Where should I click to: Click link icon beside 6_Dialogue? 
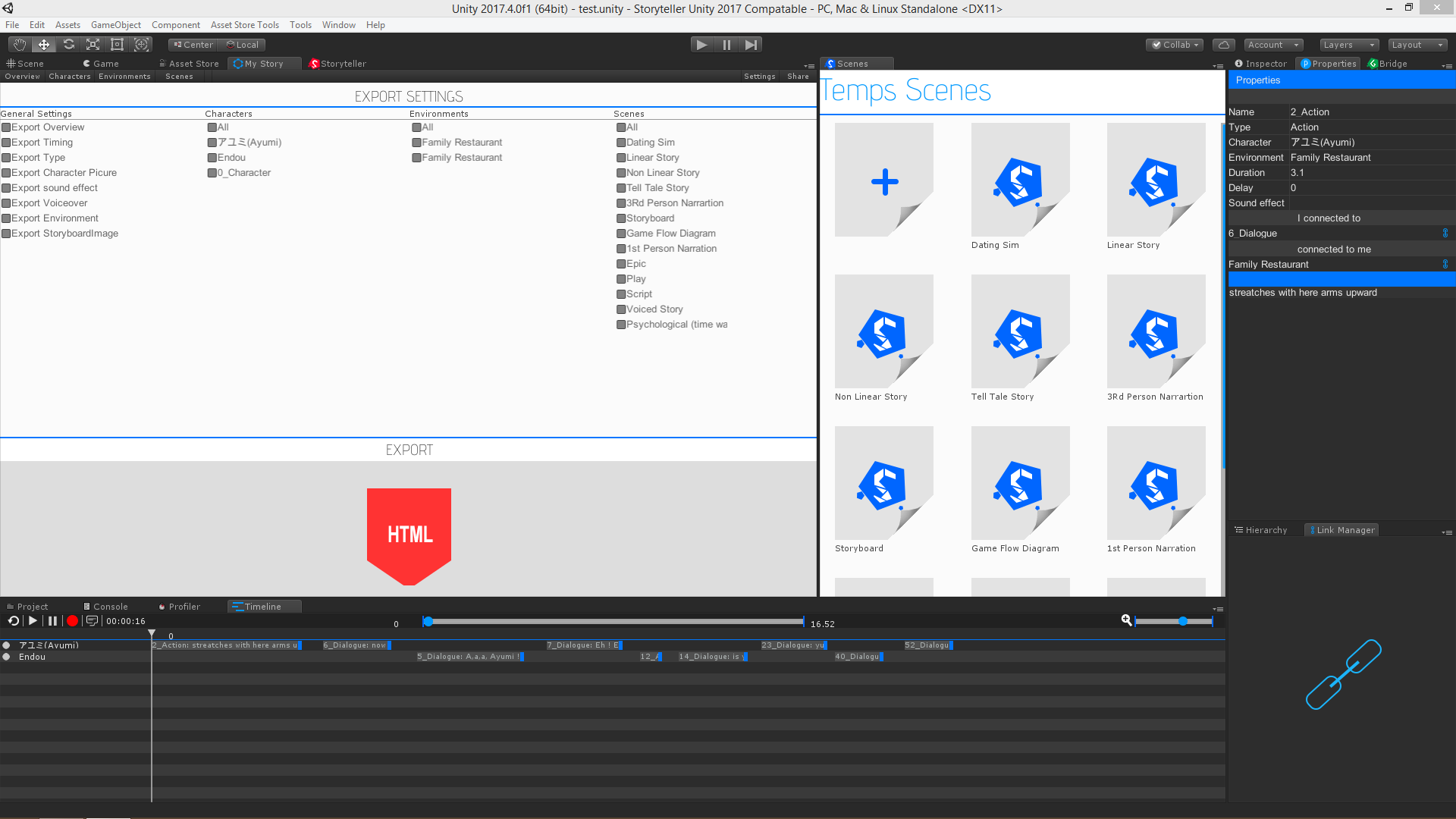pos(1445,234)
